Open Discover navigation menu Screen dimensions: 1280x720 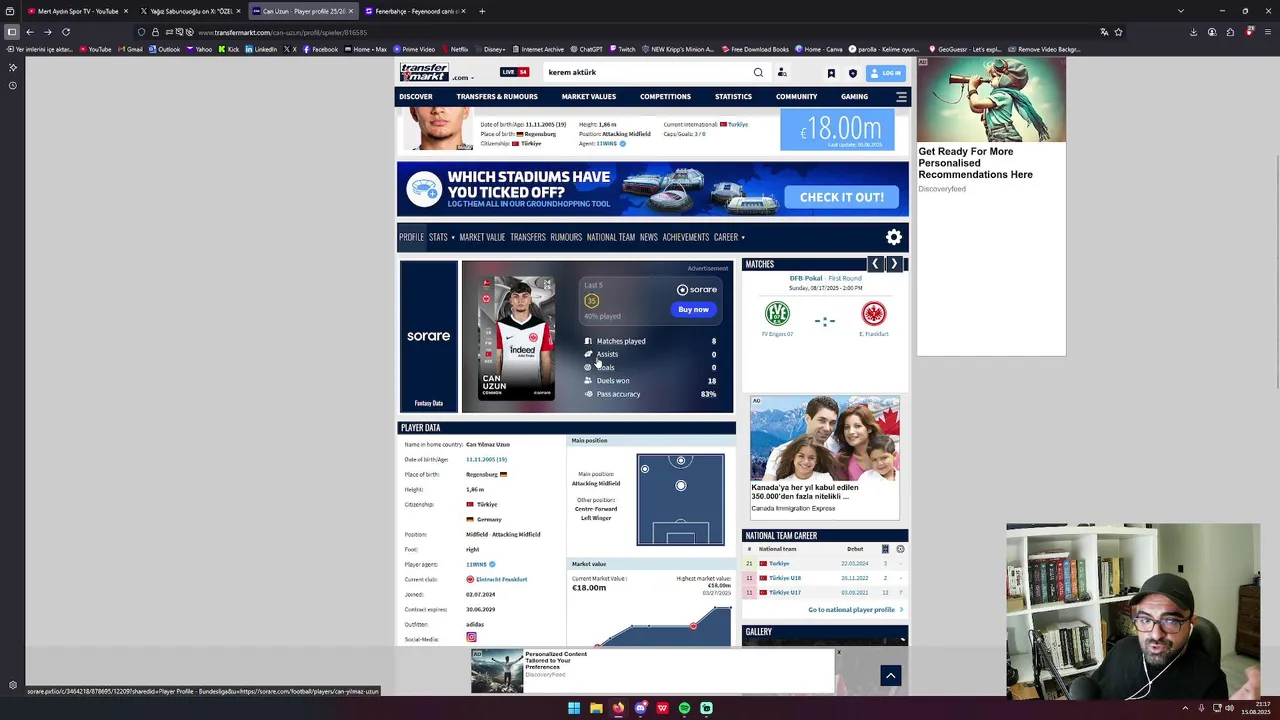click(x=416, y=97)
